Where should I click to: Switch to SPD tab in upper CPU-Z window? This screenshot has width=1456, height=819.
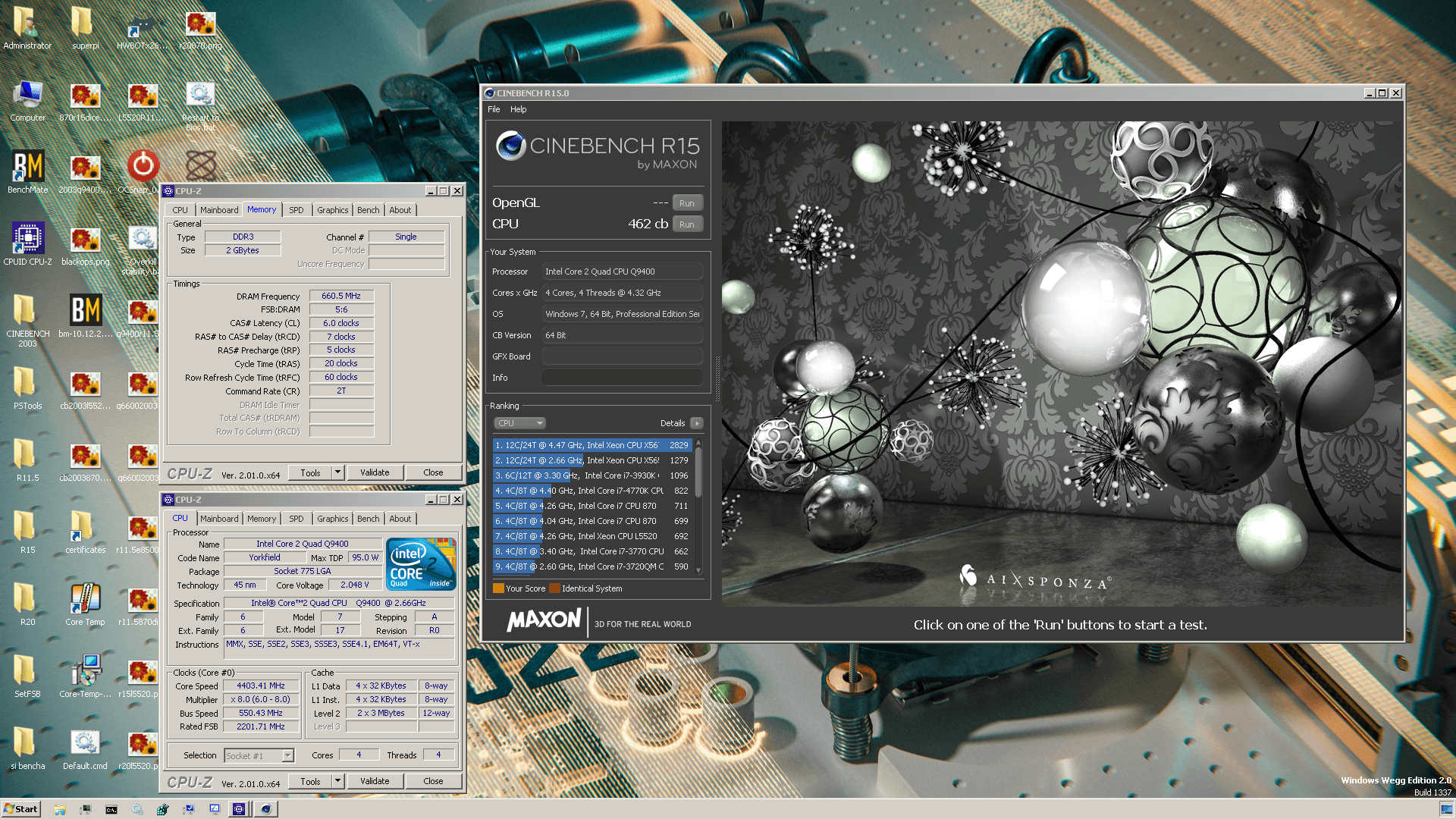click(296, 210)
